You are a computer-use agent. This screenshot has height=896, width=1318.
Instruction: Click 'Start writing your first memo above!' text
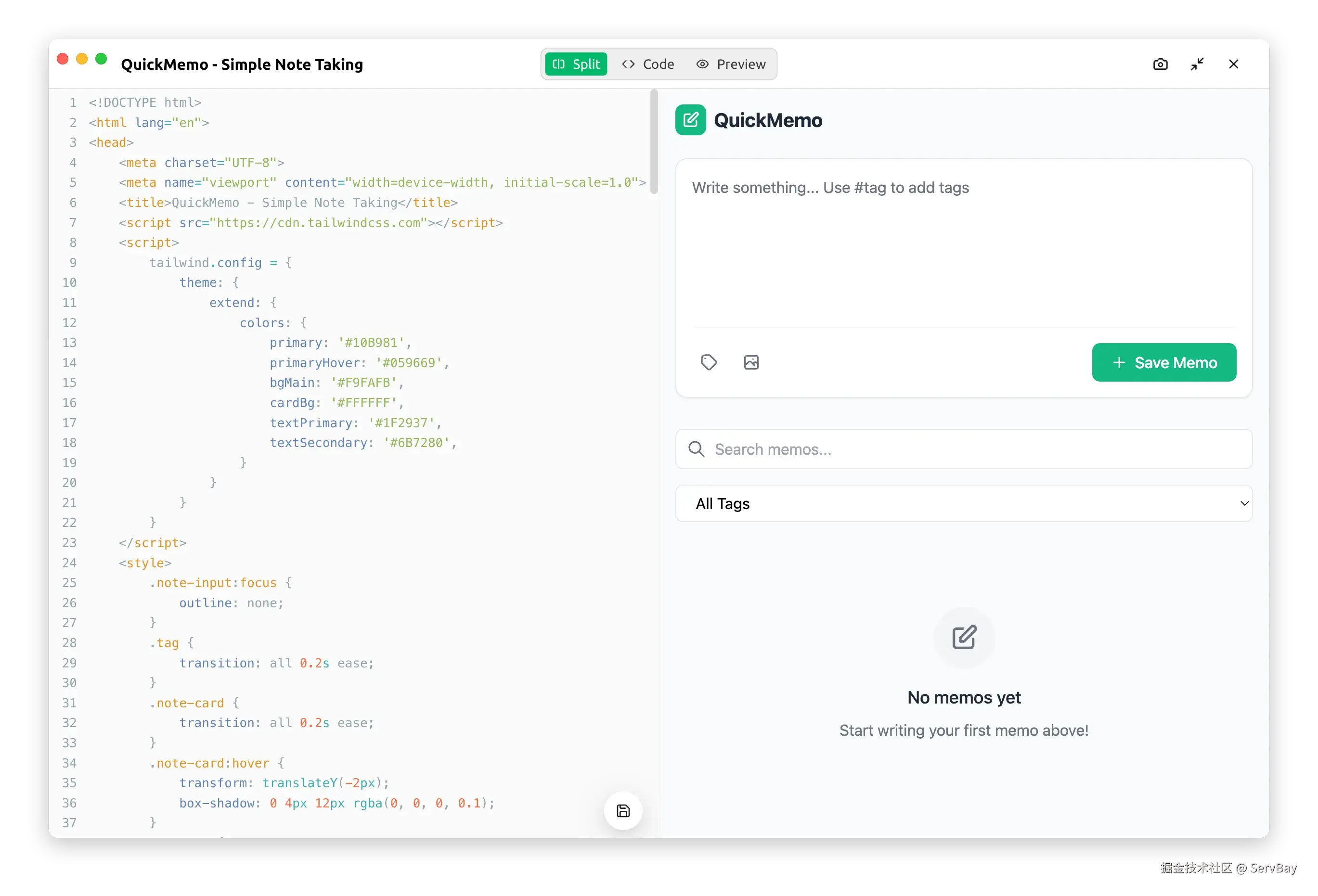(964, 730)
